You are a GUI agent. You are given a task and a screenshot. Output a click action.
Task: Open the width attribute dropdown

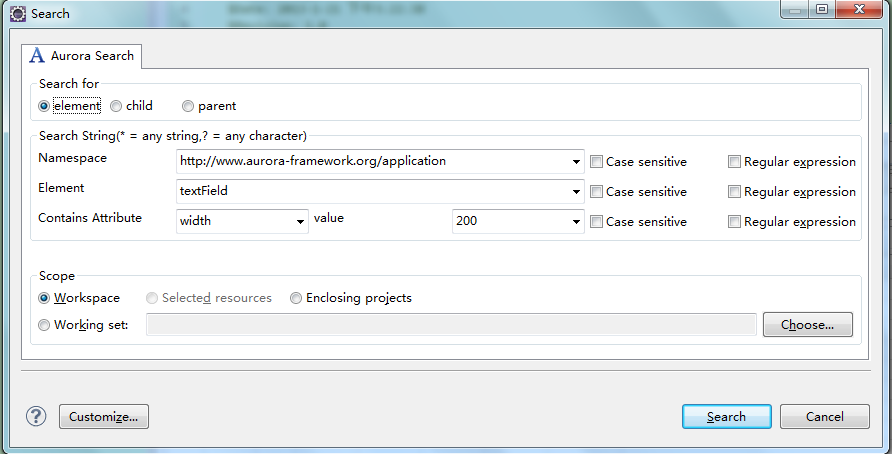click(299, 222)
